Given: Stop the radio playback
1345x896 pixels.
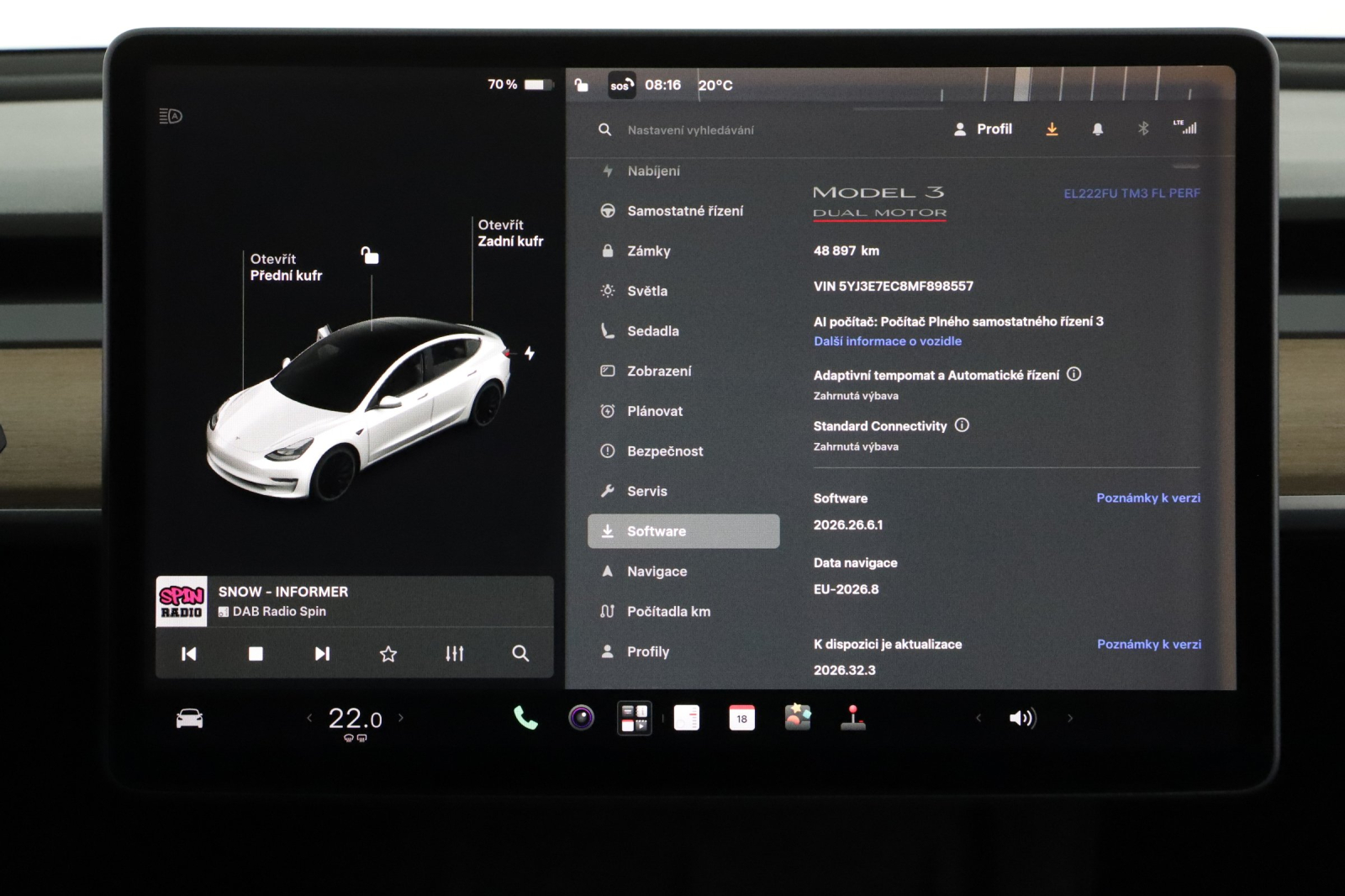Looking at the screenshot, I should click(x=256, y=653).
